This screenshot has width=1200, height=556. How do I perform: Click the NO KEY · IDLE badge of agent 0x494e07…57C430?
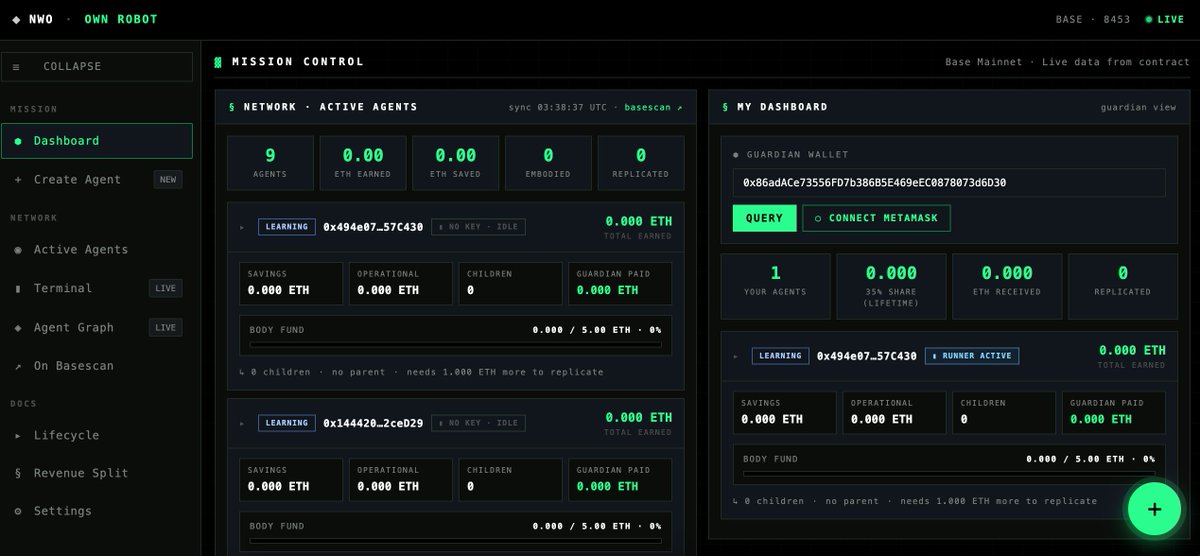click(478, 227)
